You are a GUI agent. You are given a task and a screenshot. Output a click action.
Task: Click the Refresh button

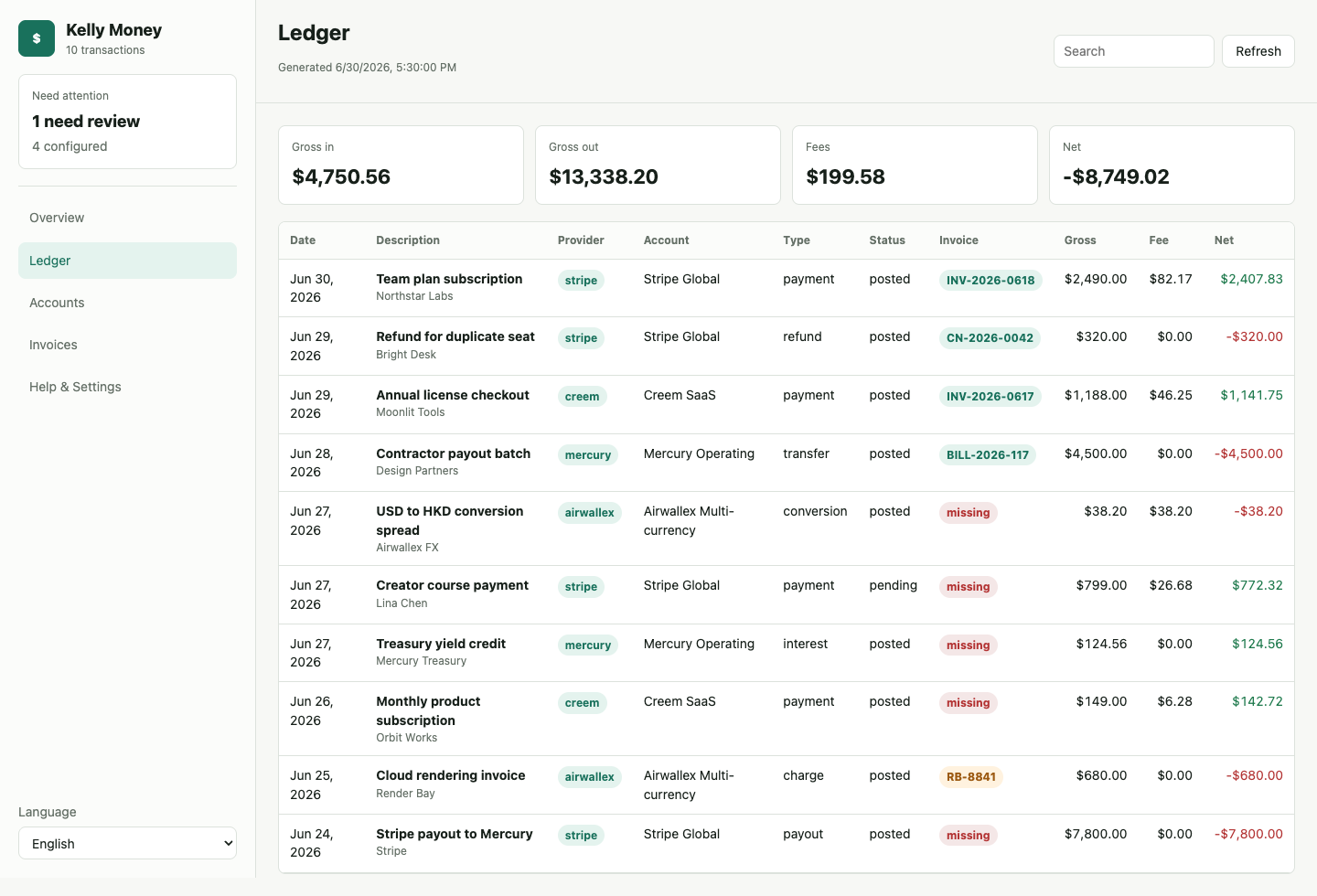point(1258,51)
